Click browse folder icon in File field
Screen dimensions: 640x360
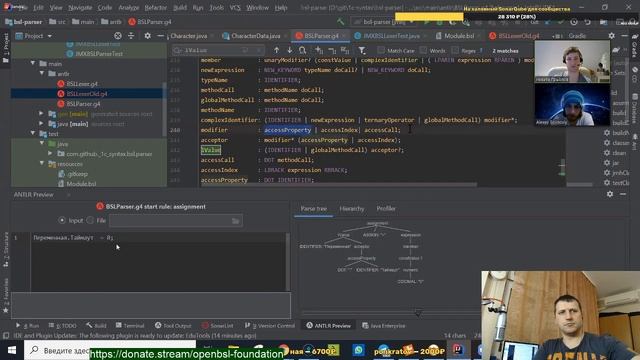[x=236, y=221]
